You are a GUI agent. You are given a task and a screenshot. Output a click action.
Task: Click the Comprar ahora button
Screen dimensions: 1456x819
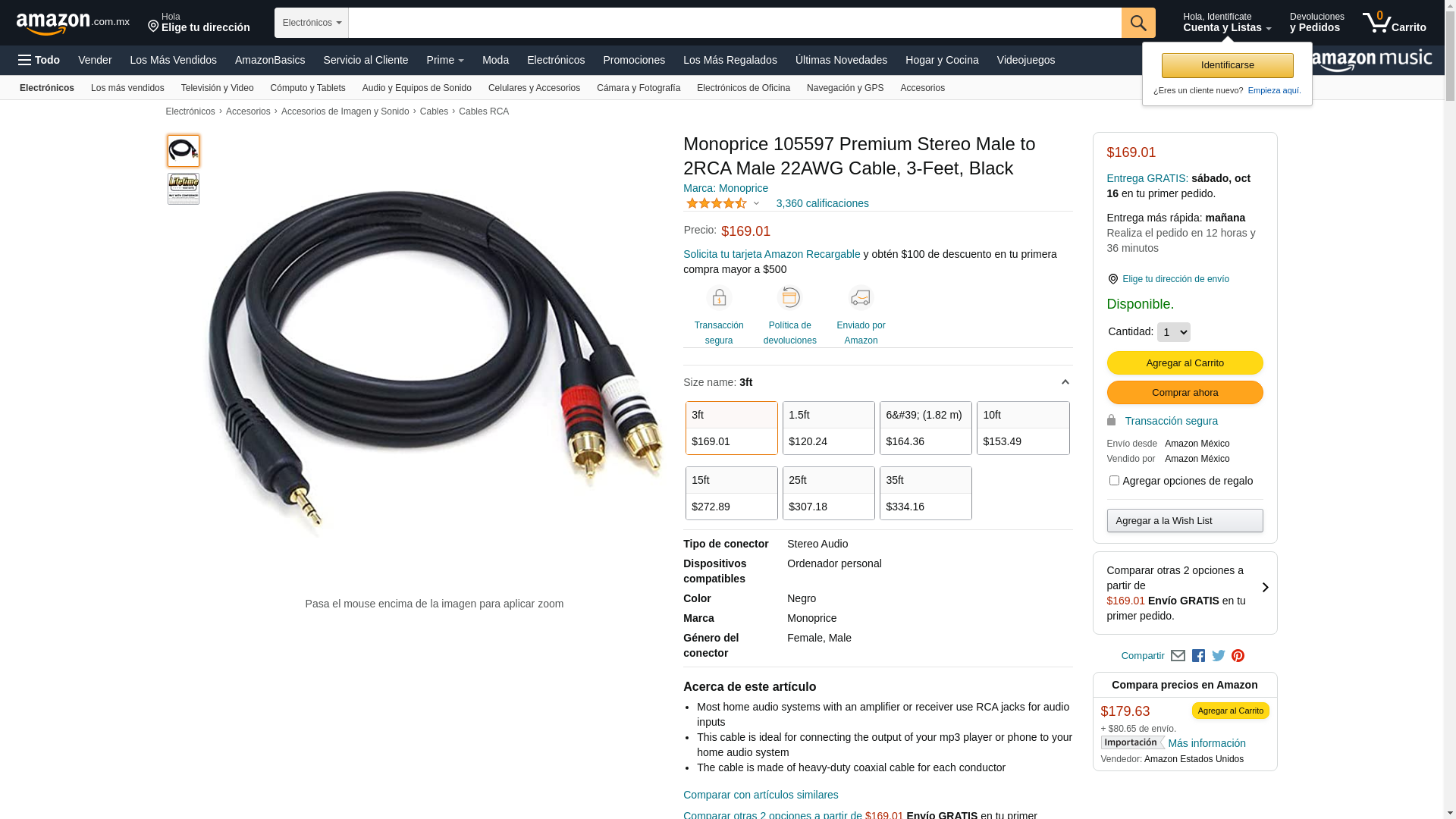(1185, 392)
